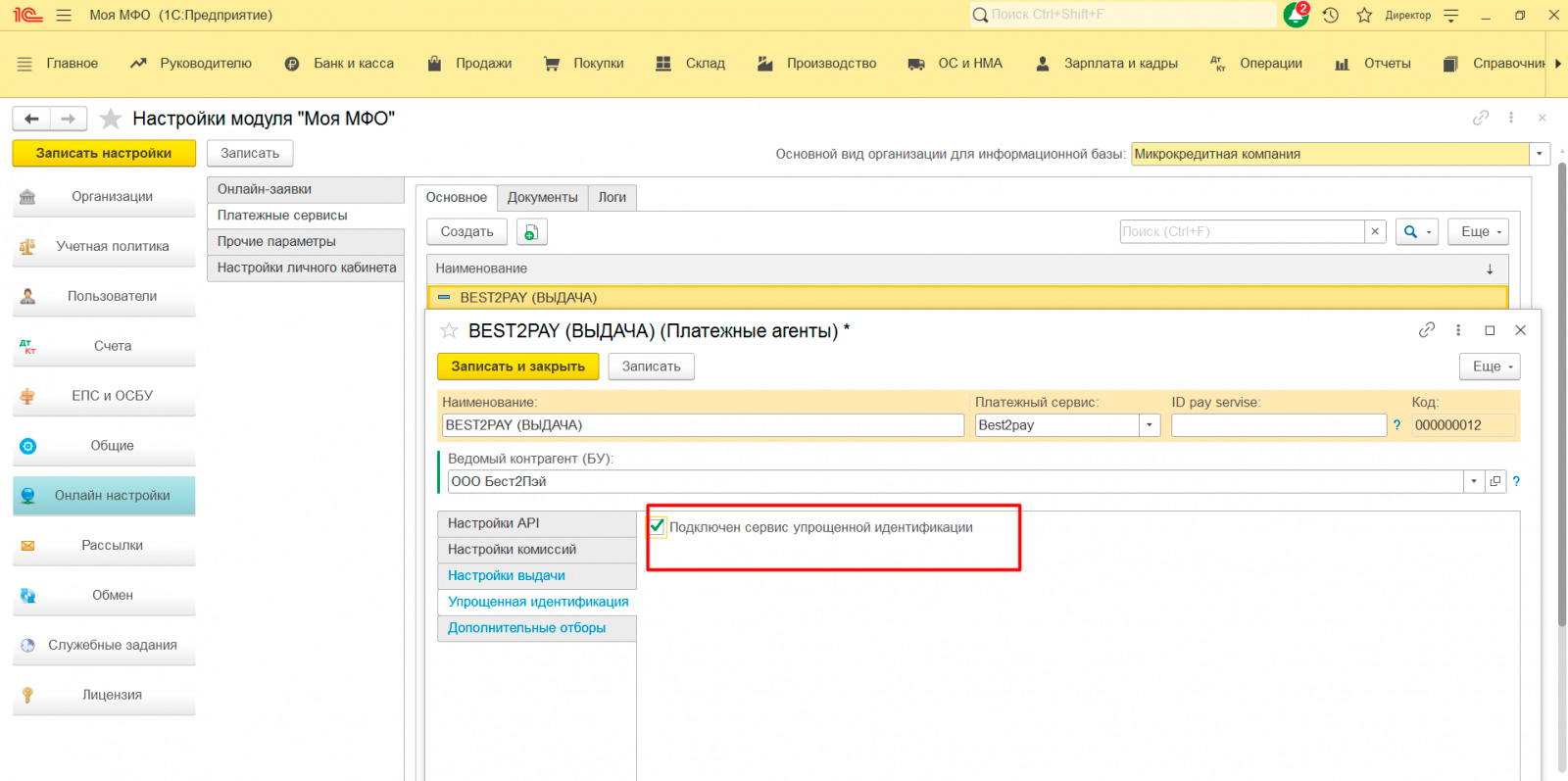Open Главное section
The image size is (1568, 781).
click(x=73, y=64)
